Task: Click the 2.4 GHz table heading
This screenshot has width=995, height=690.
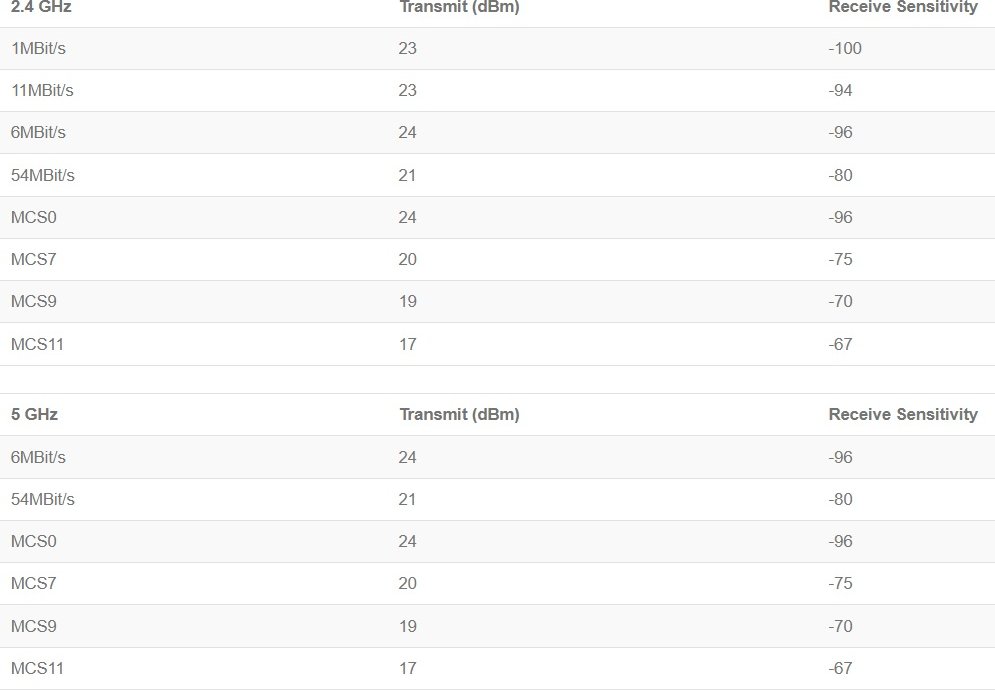Action: (41, 7)
